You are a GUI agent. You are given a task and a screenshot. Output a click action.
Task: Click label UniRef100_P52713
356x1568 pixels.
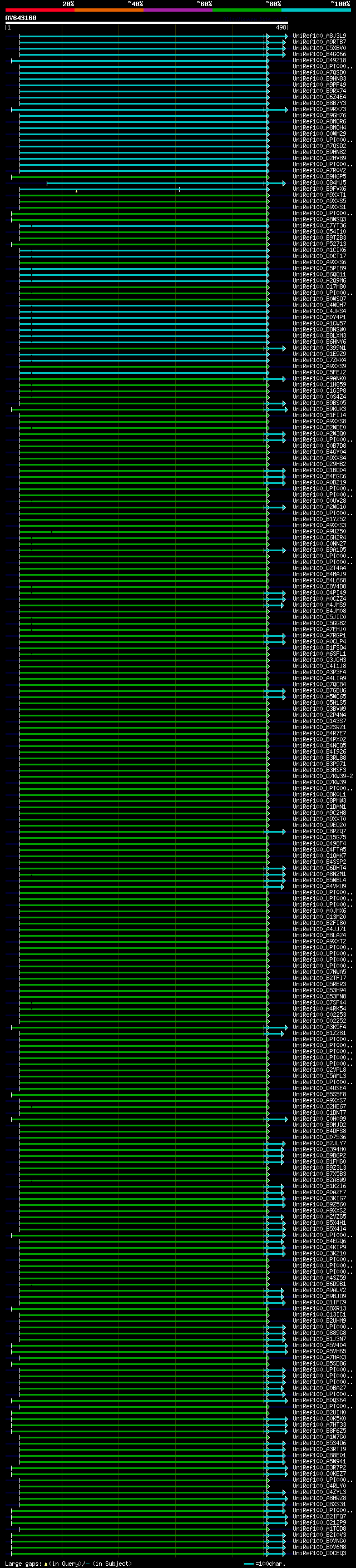point(319,244)
